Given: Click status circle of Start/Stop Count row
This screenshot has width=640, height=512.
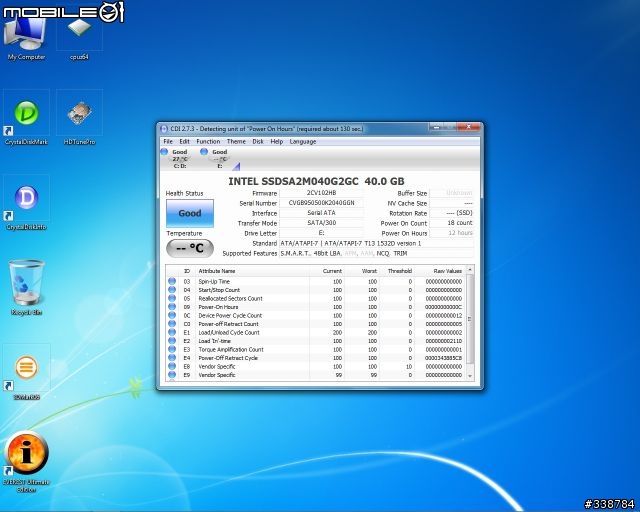Looking at the screenshot, I should point(172,290).
